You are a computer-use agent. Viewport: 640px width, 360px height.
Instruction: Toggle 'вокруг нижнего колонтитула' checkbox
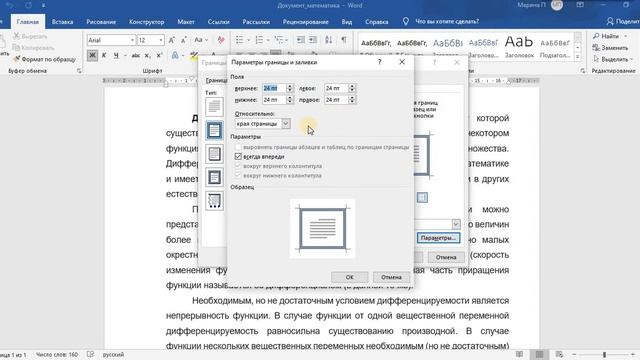[x=238, y=176]
